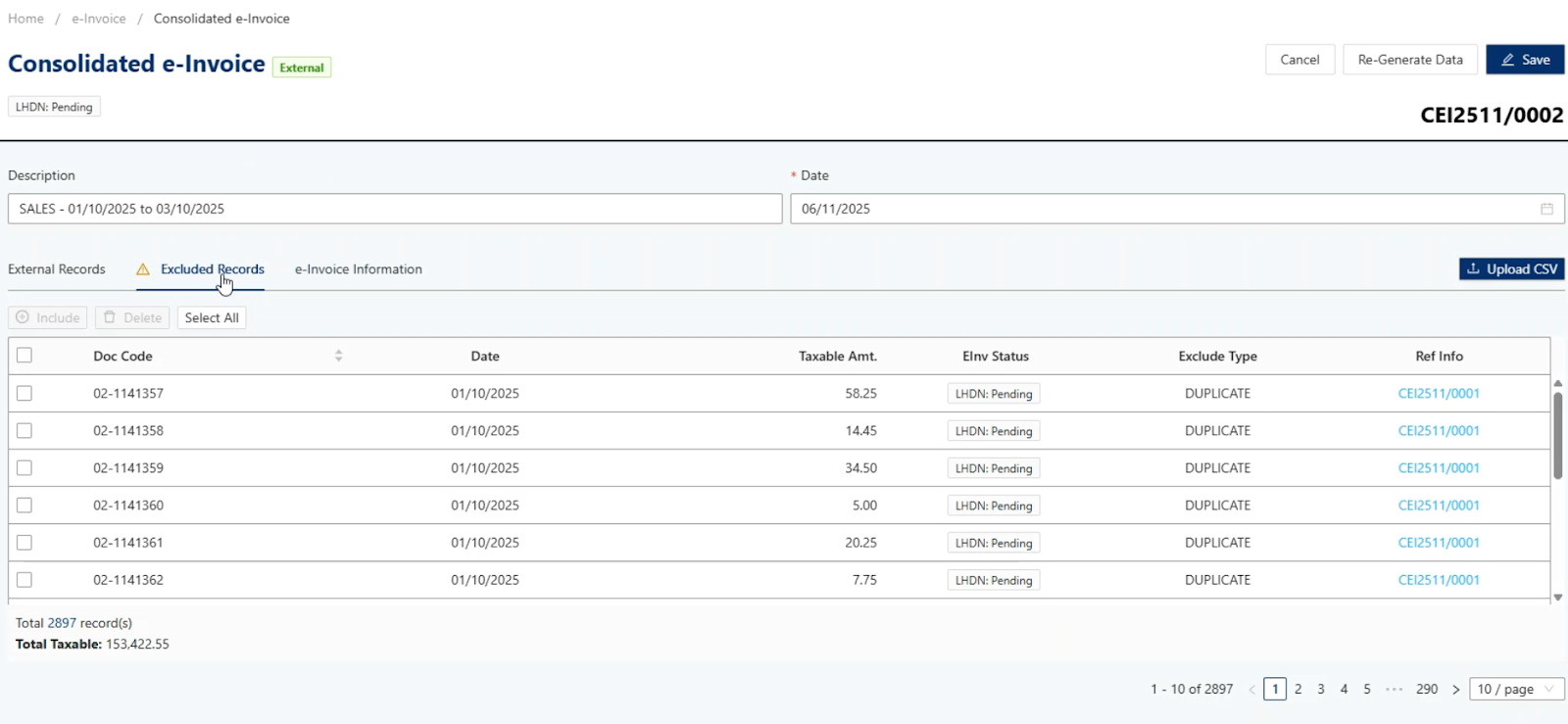This screenshot has height=724, width=1568.
Task: Click doc code 02-1141361
Action: click(x=128, y=542)
